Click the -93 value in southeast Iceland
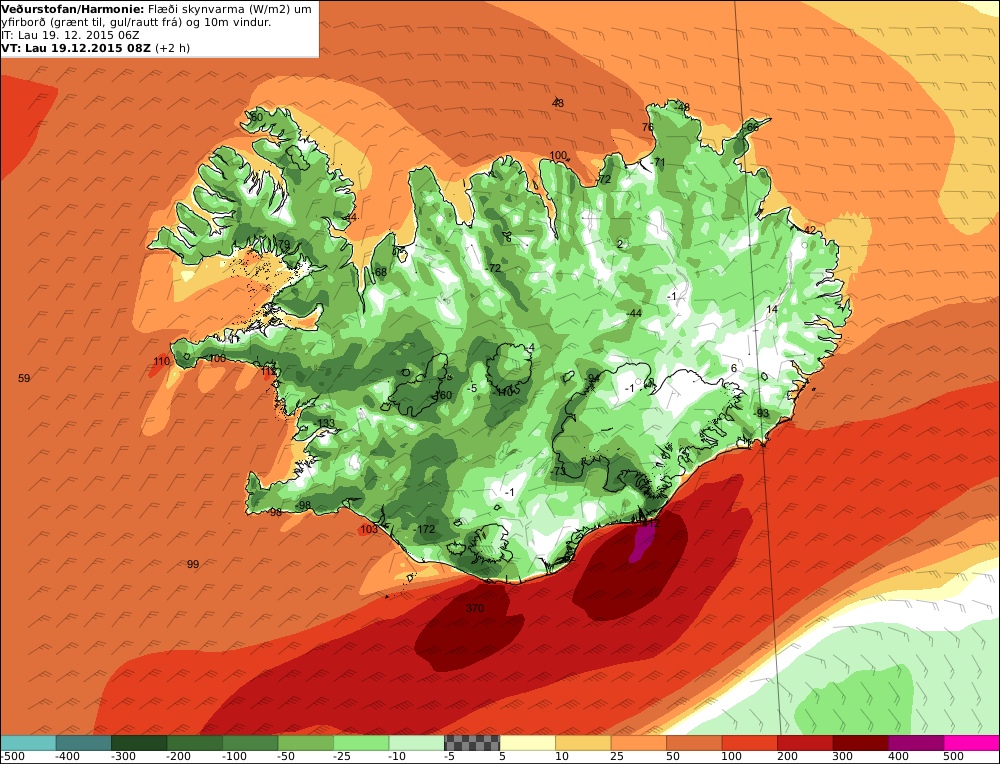1000x764 pixels. coord(761,413)
